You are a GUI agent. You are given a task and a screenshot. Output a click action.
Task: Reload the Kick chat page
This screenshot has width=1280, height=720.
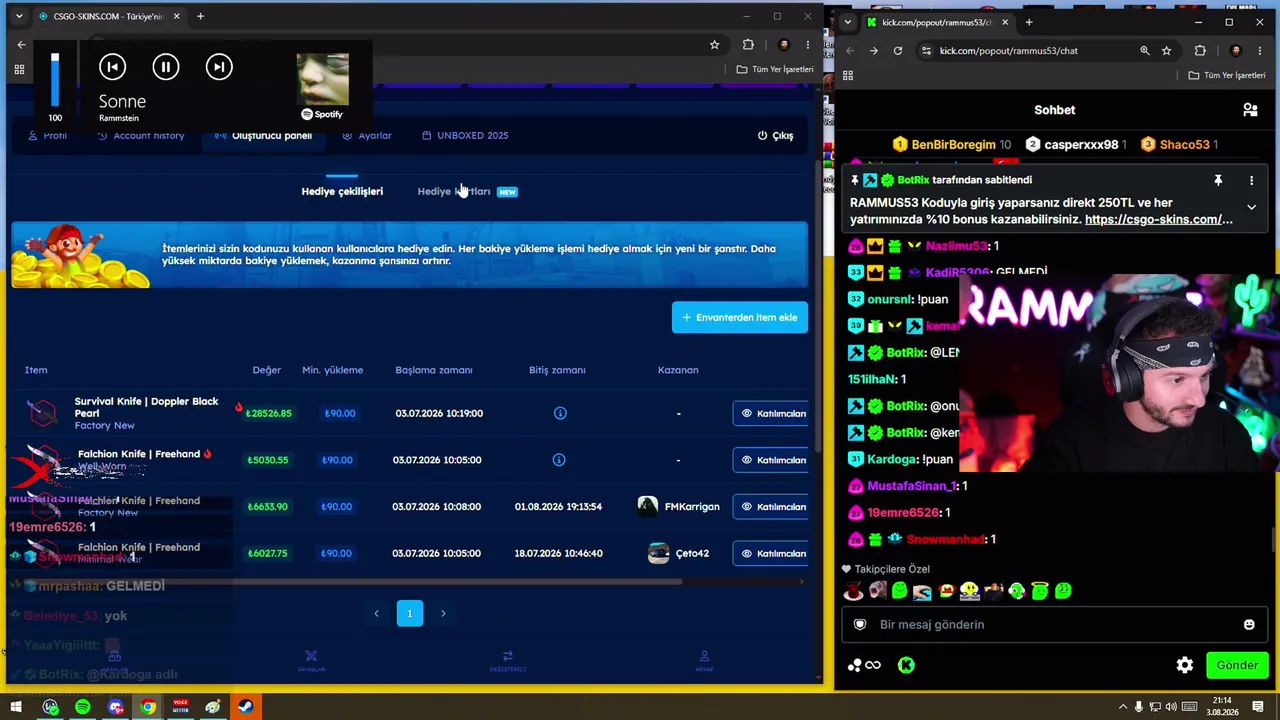898,51
